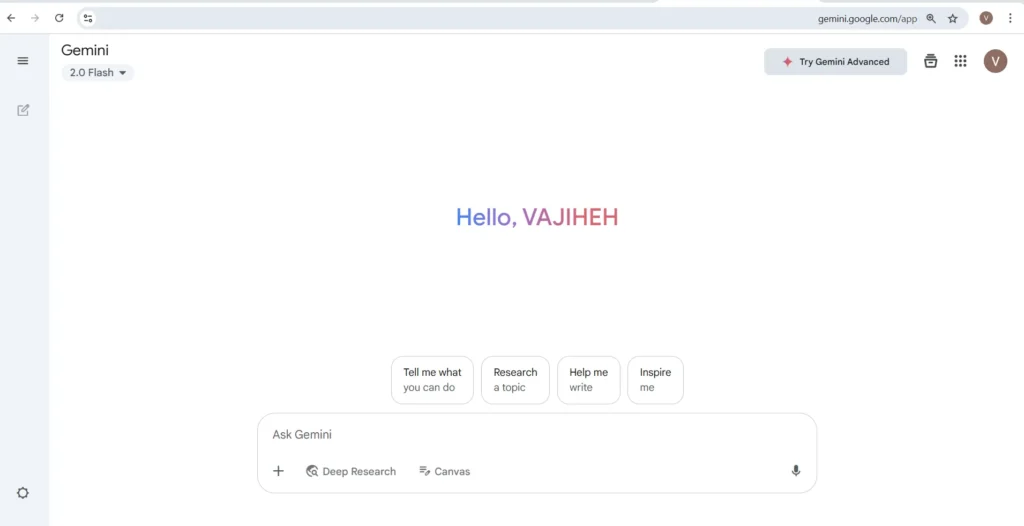Image resolution: width=1024 pixels, height=526 pixels.
Task: Bookmark this page with star icon
Action: (953, 18)
